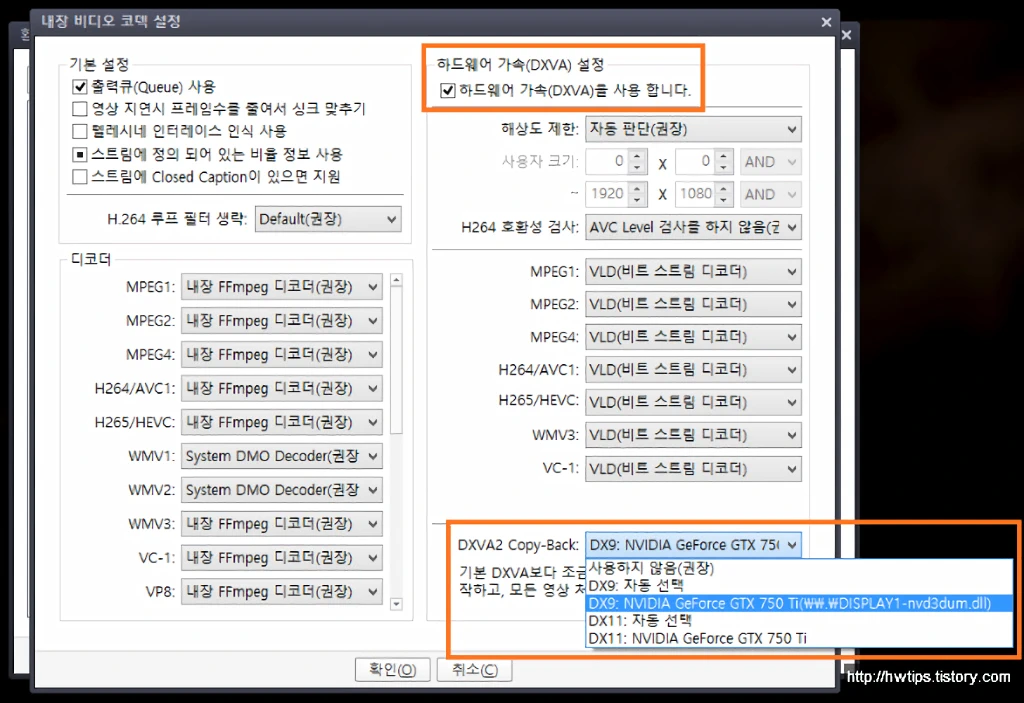1024x703 pixels.
Task: Toggle 스트림에 정의된 비율 정보 사용 option
Action: (79, 154)
